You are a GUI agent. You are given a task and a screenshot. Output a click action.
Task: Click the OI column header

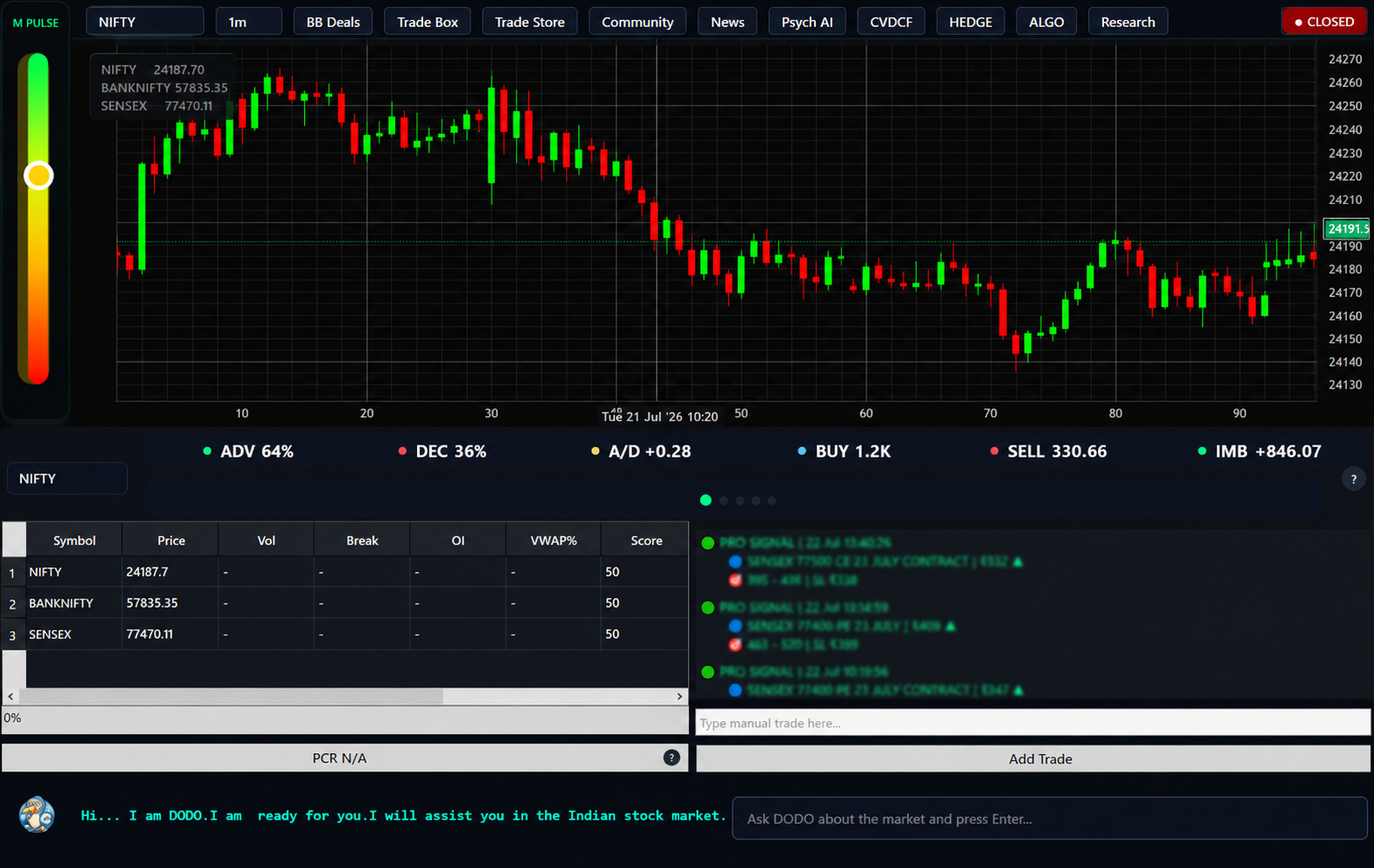point(458,540)
